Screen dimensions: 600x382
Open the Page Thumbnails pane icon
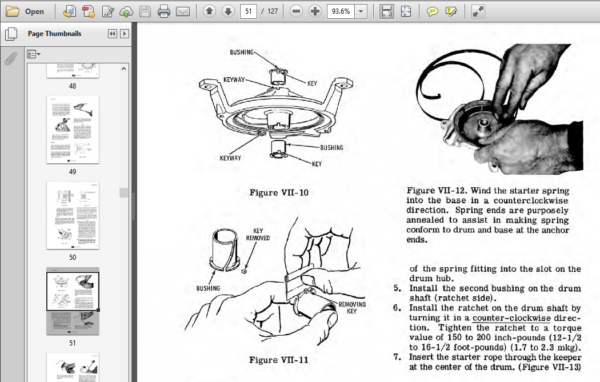point(11,34)
